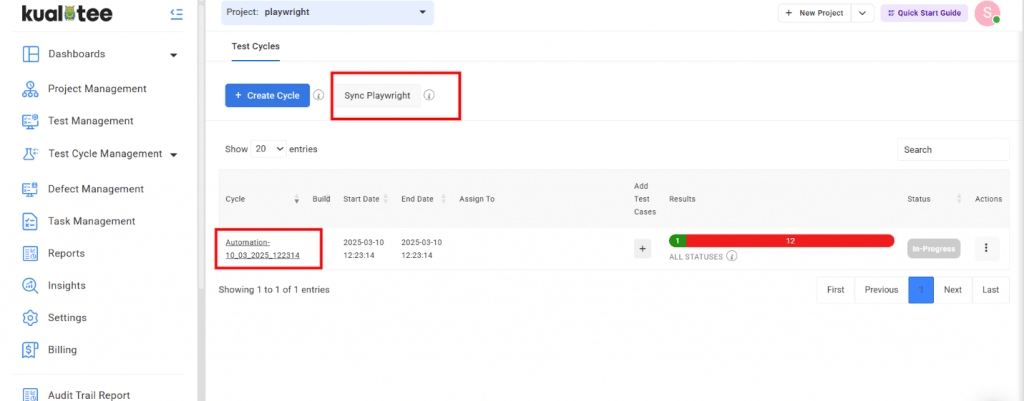Click the green passed results segment
This screenshot has height=401, width=1024.
pyautogui.click(x=677, y=241)
